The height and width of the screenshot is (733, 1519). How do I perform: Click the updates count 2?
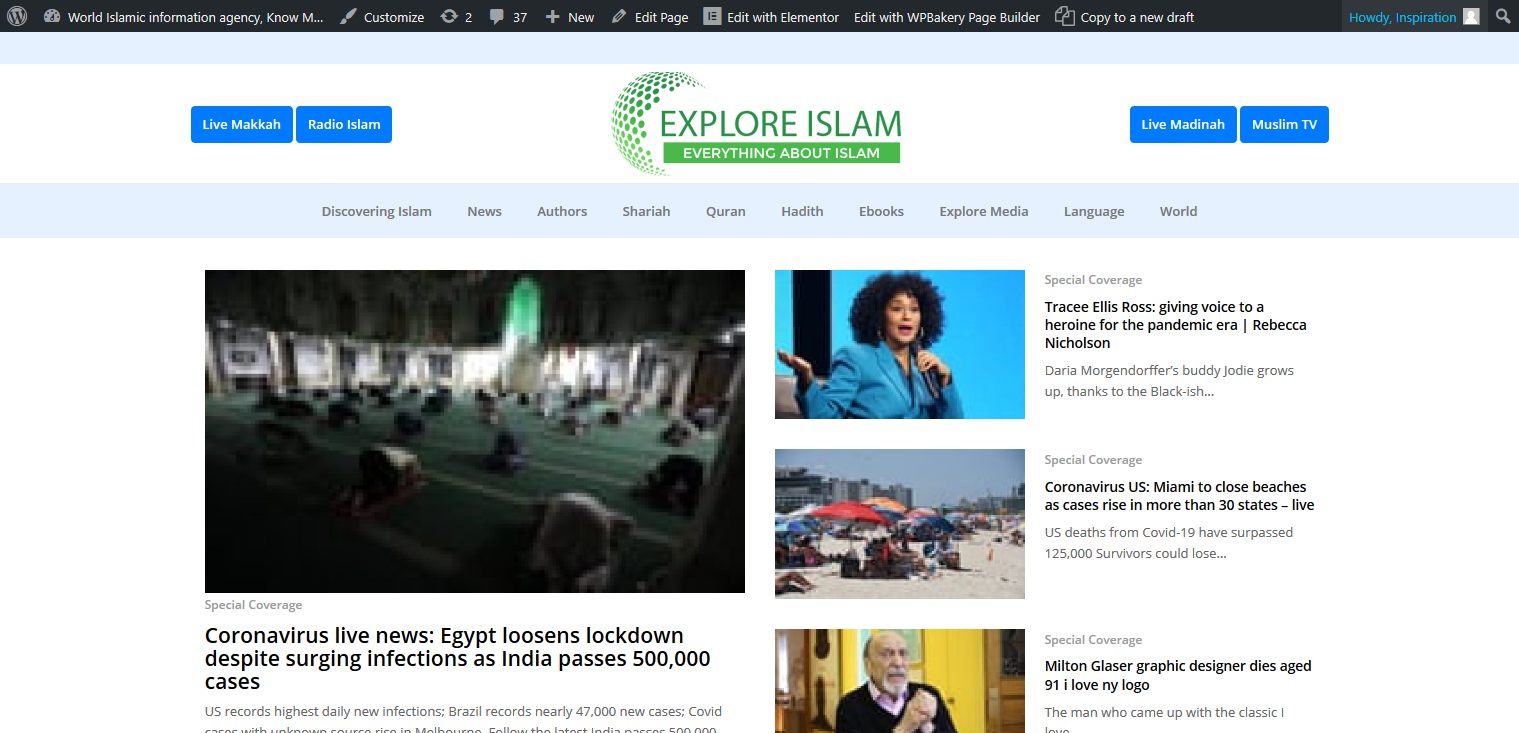pyautogui.click(x=468, y=17)
